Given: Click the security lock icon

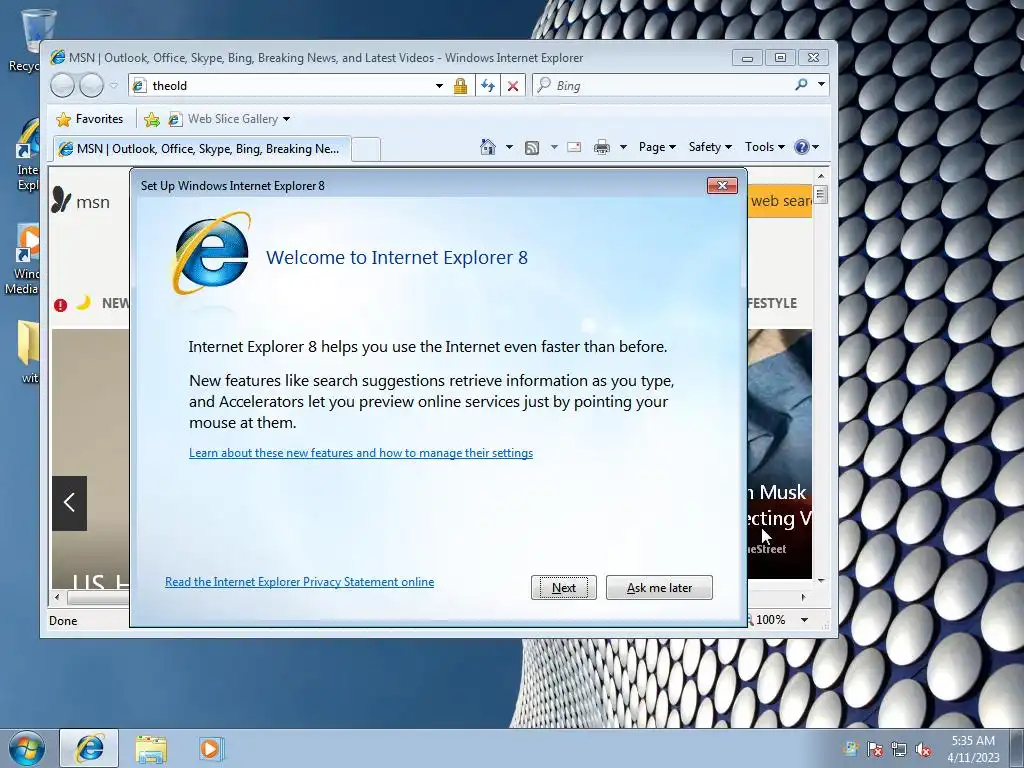Looking at the screenshot, I should (x=460, y=86).
